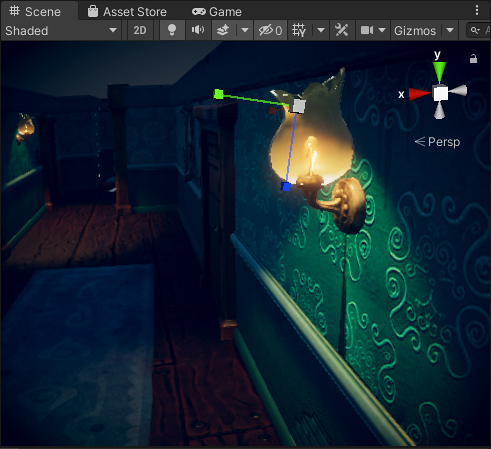
Task: Select the distant wall lamp on left
Action: (x=25, y=128)
